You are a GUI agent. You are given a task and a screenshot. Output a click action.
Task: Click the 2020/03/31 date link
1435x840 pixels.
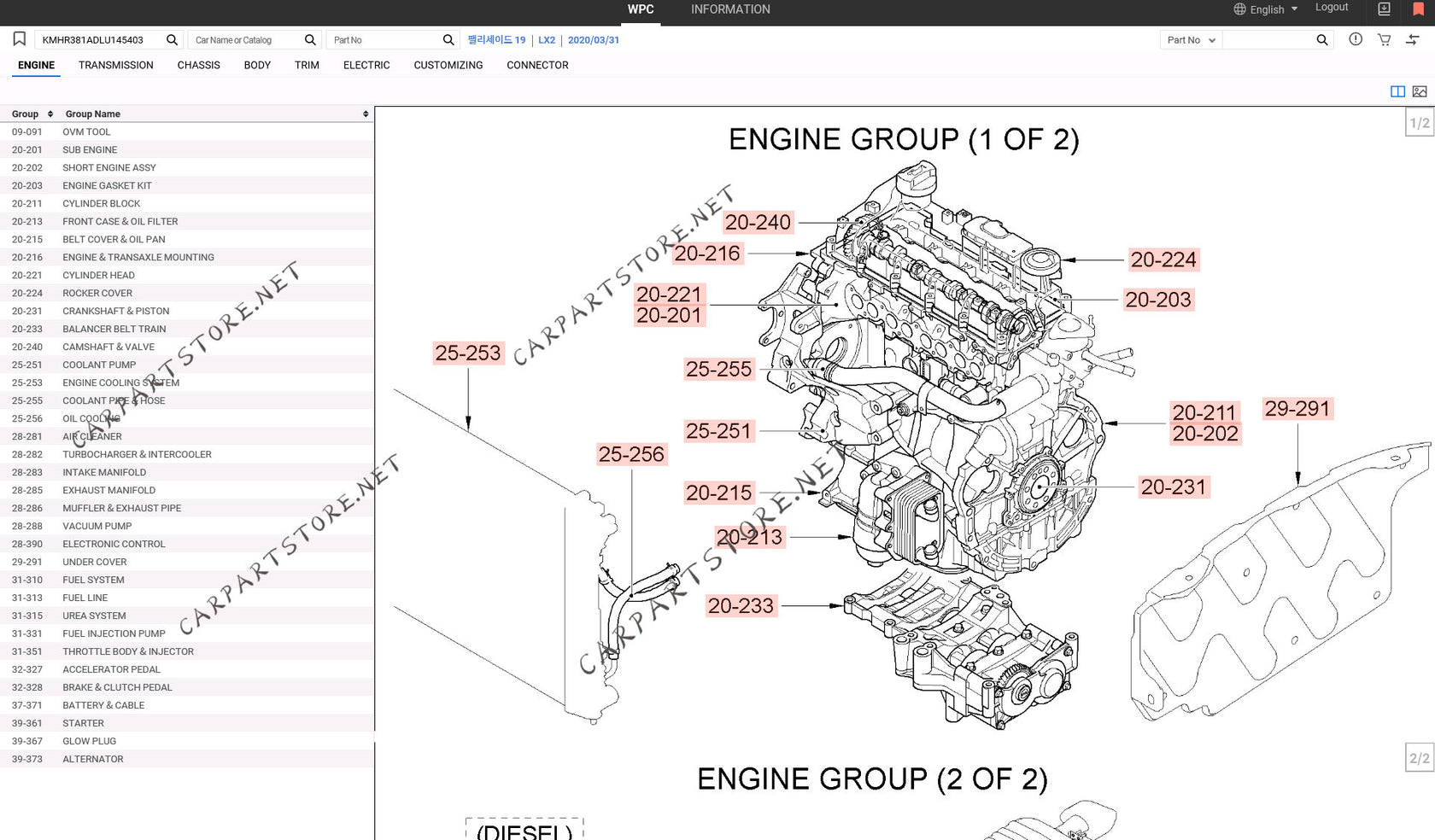pyautogui.click(x=594, y=39)
